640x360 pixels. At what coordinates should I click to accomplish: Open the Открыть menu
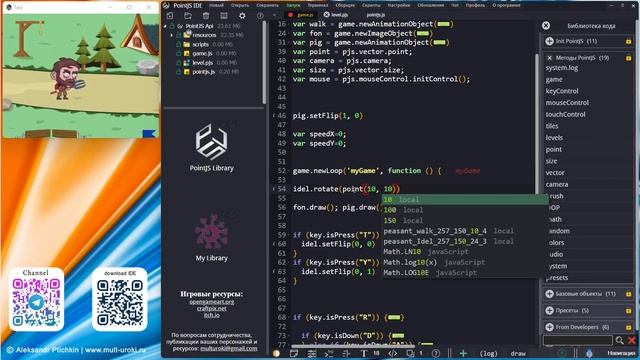pos(240,5)
